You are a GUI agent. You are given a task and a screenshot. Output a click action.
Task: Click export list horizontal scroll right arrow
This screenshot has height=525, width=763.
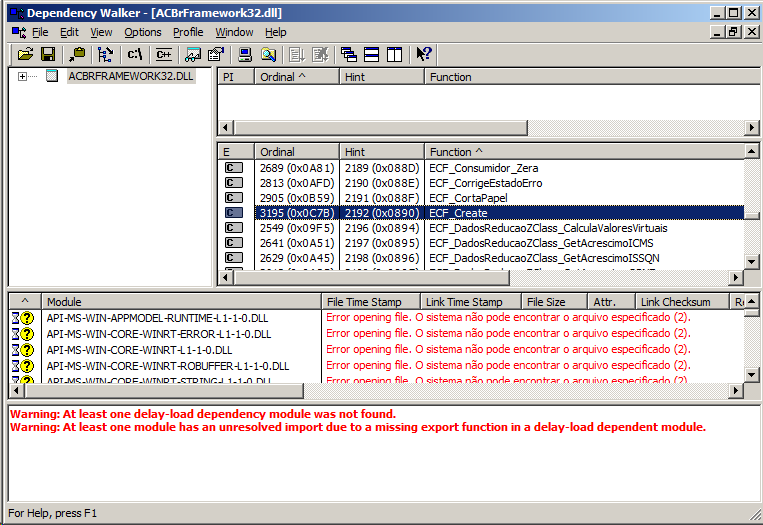click(x=736, y=277)
